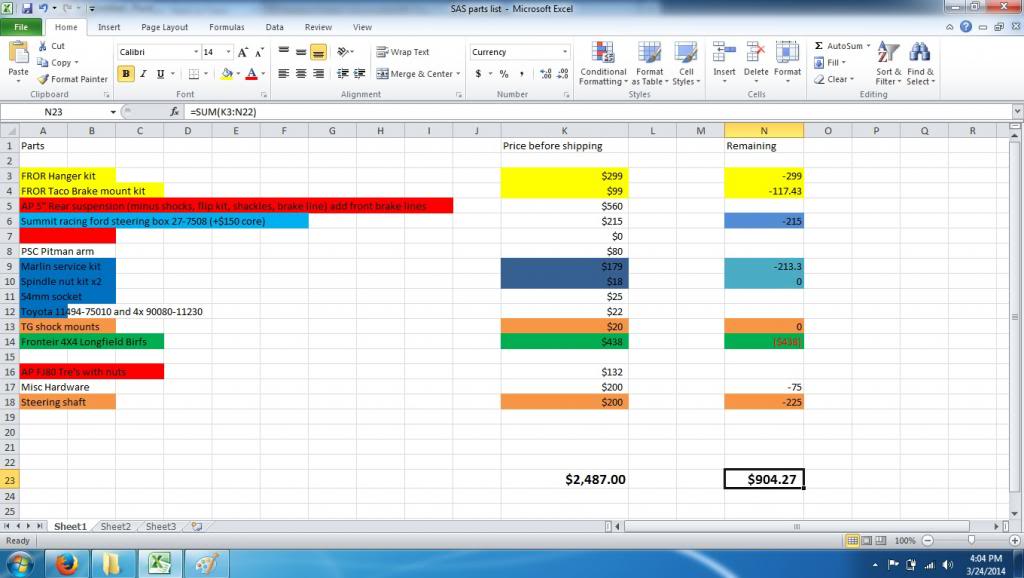The image size is (1024, 578).
Task: Click Middle Align icon
Action: (301, 52)
